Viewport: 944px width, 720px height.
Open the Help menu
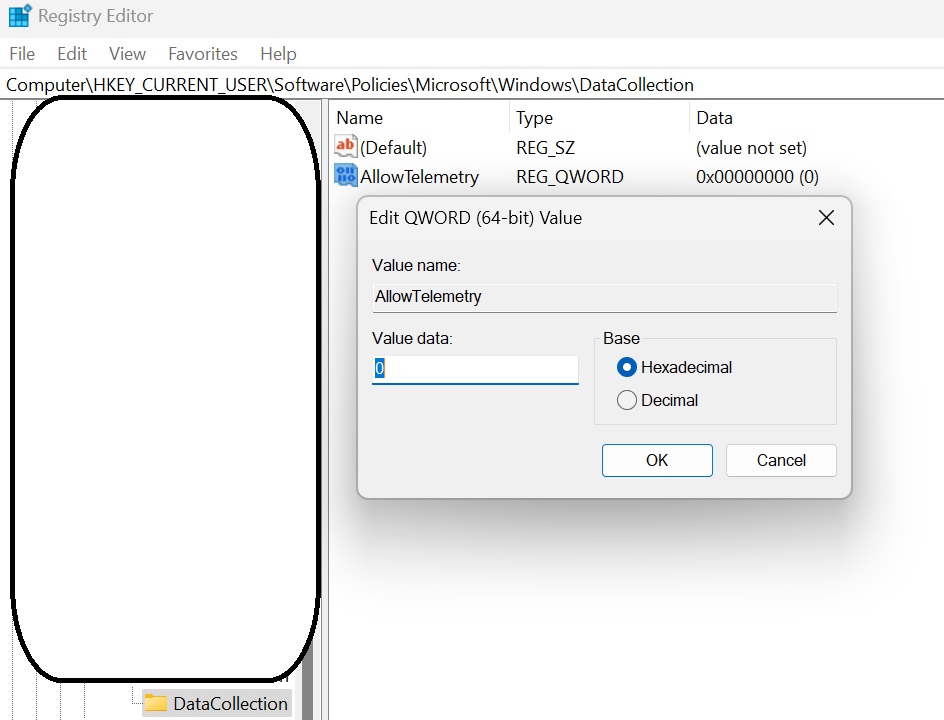click(278, 54)
